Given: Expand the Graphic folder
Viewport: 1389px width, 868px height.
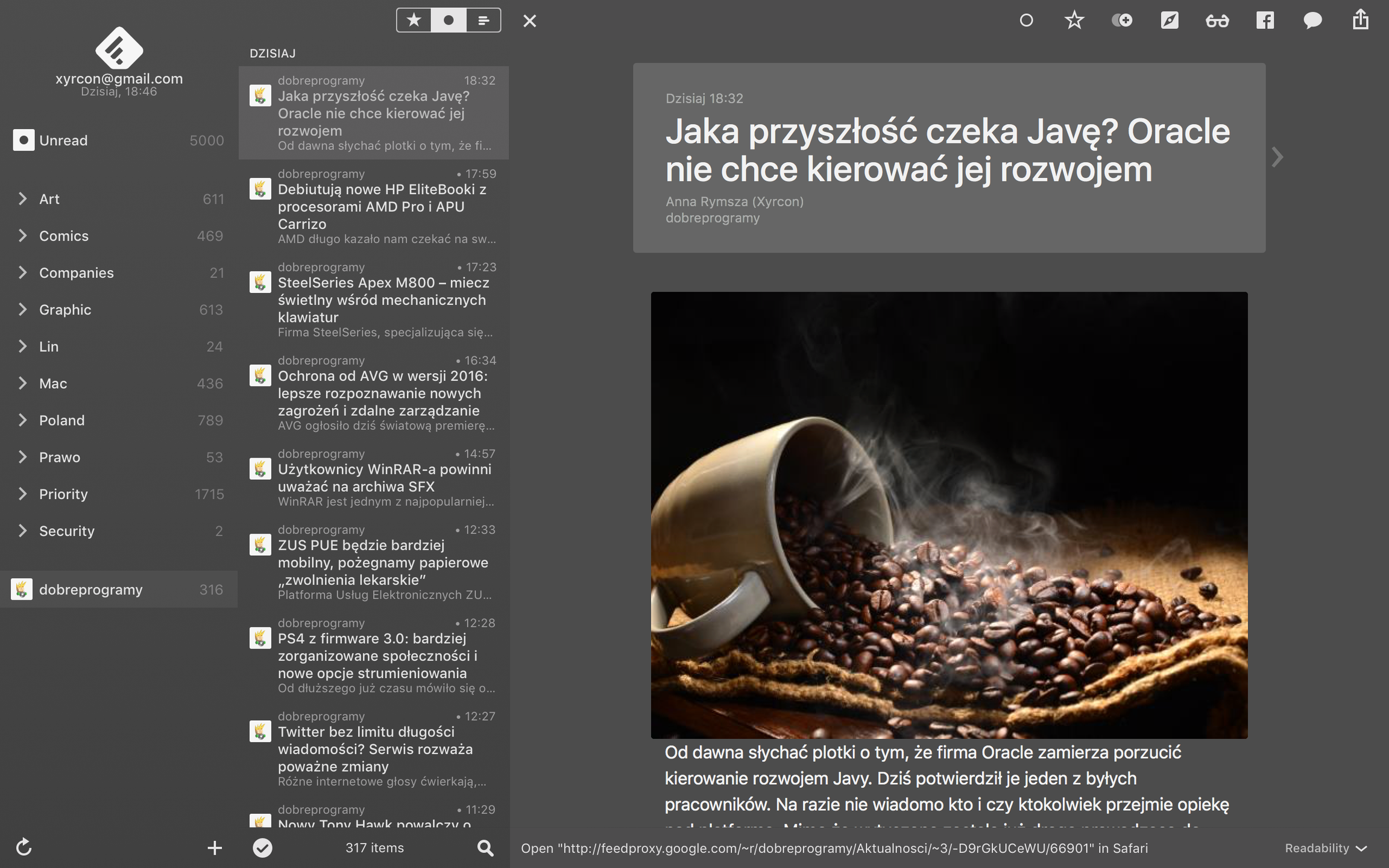Looking at the screenshot, I should coord(22,310).
